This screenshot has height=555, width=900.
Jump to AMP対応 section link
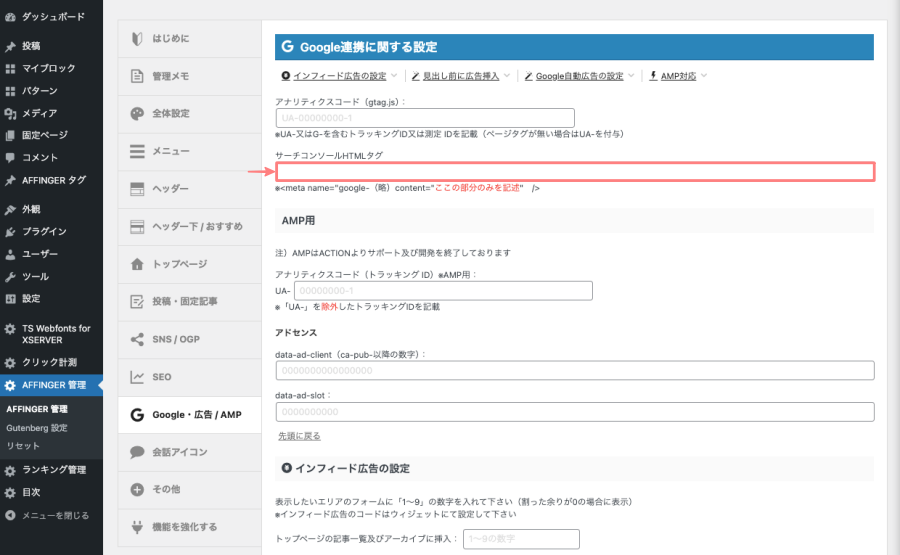[678, 76]
